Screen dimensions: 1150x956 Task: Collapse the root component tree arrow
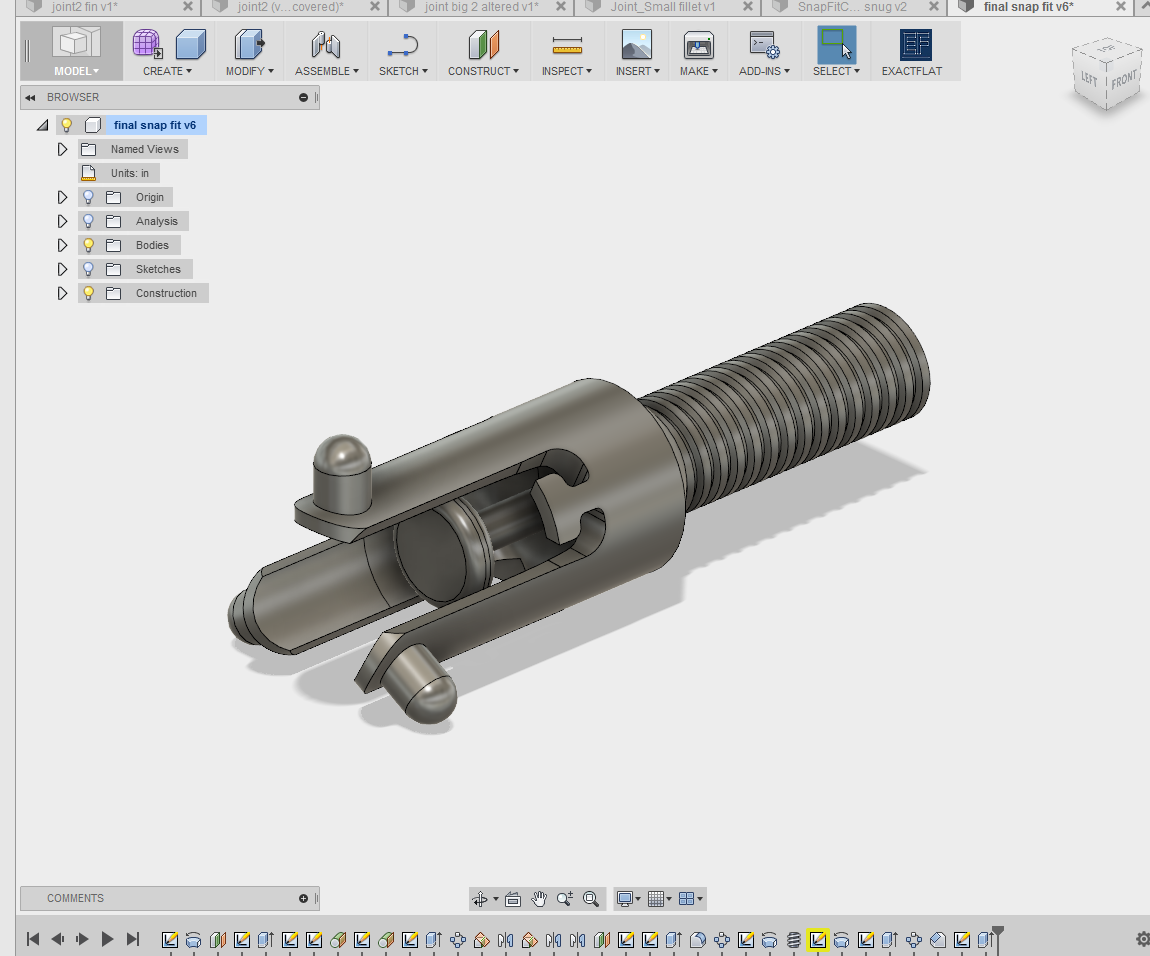coord(43,125)
